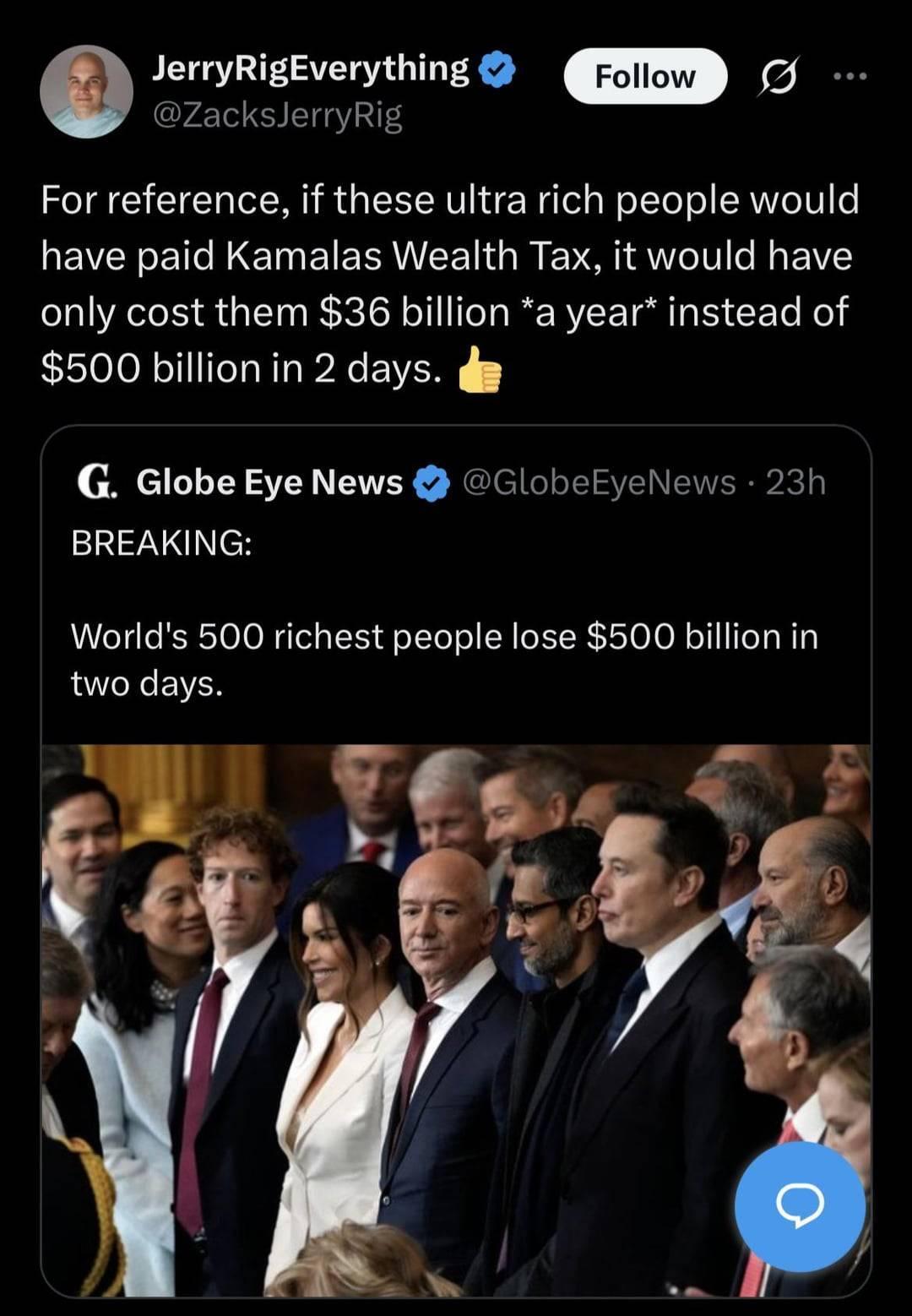Open the three-dot more options menu
The width and height of the screenshot is (912, 1316).
pyautogui.click(x=849, y=77)
